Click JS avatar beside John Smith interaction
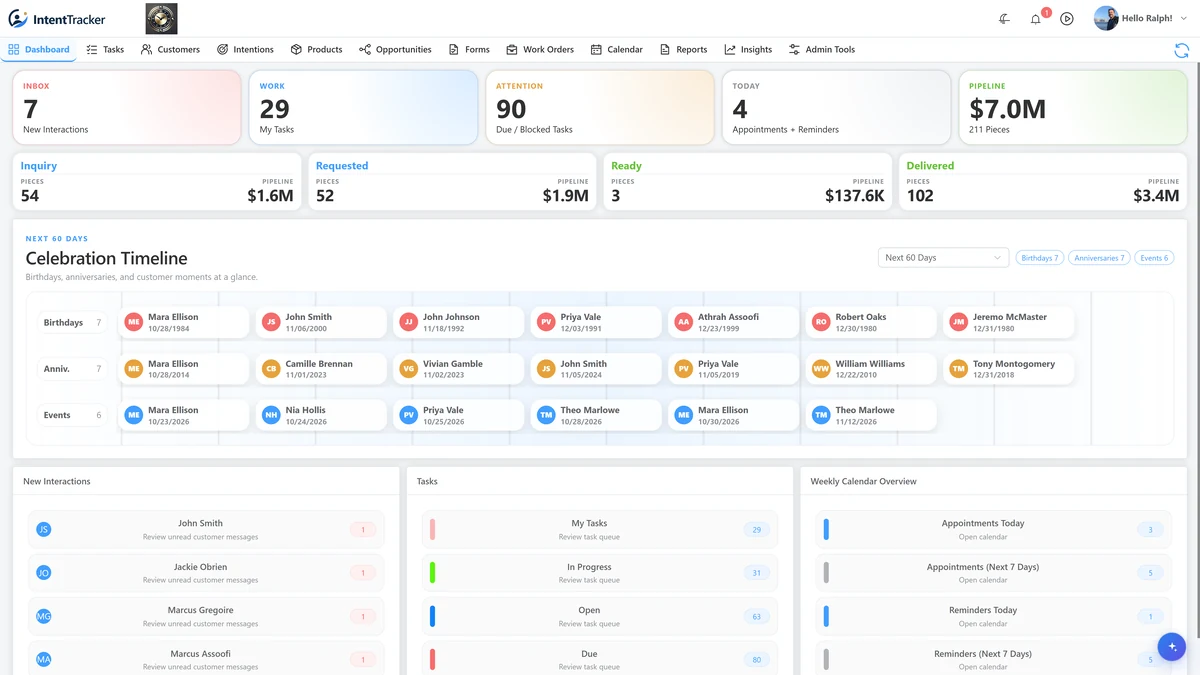Image resolution: width=1200 pixels, height=675 pixels. (44, 529)
